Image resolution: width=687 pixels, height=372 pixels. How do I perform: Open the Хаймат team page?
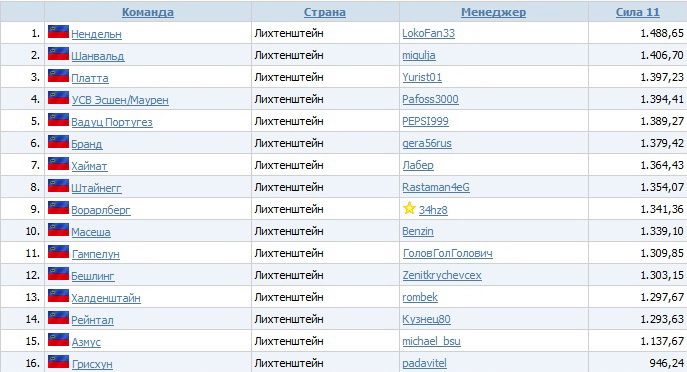89,166
